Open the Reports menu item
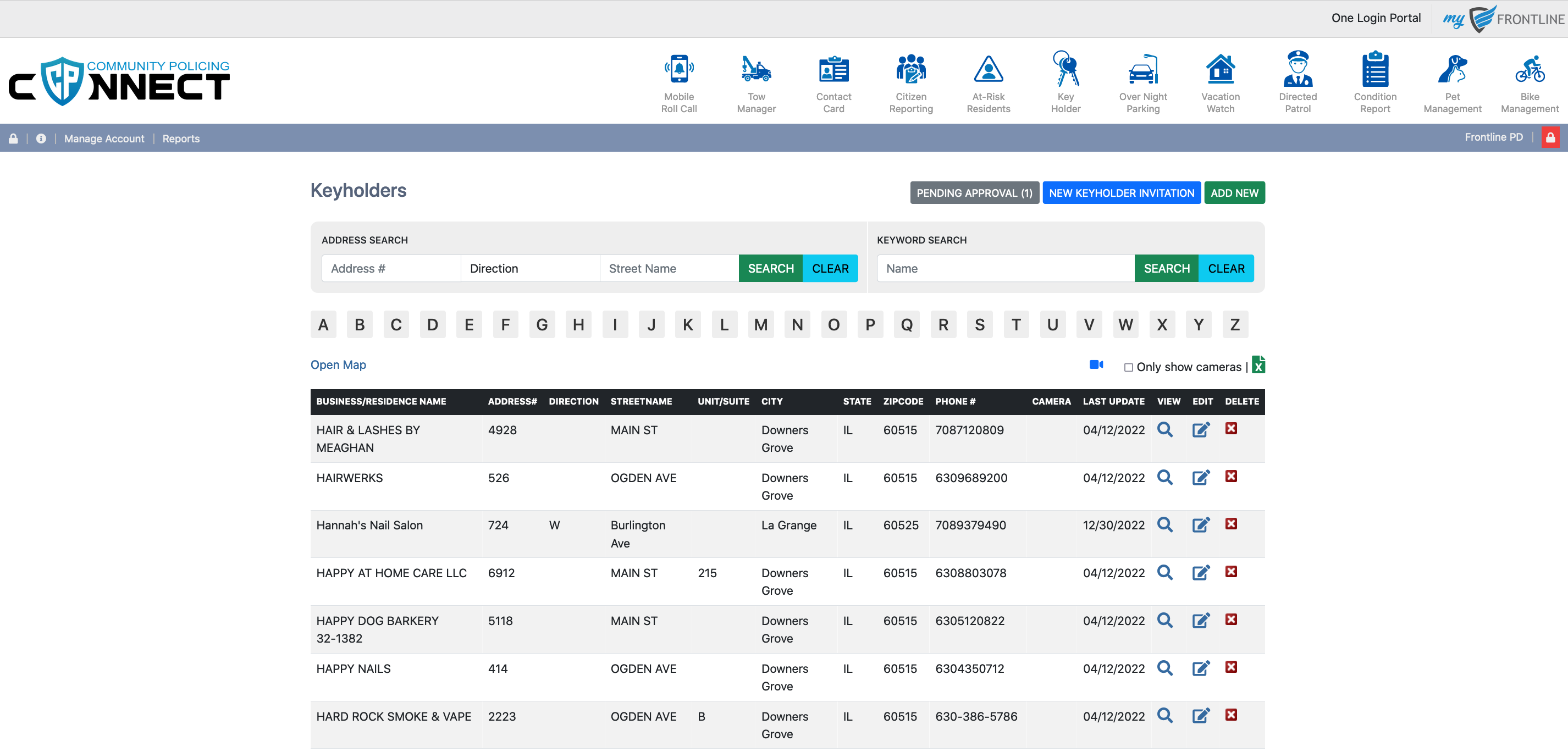The image size is (1568, 752). (x=181, y=139)
